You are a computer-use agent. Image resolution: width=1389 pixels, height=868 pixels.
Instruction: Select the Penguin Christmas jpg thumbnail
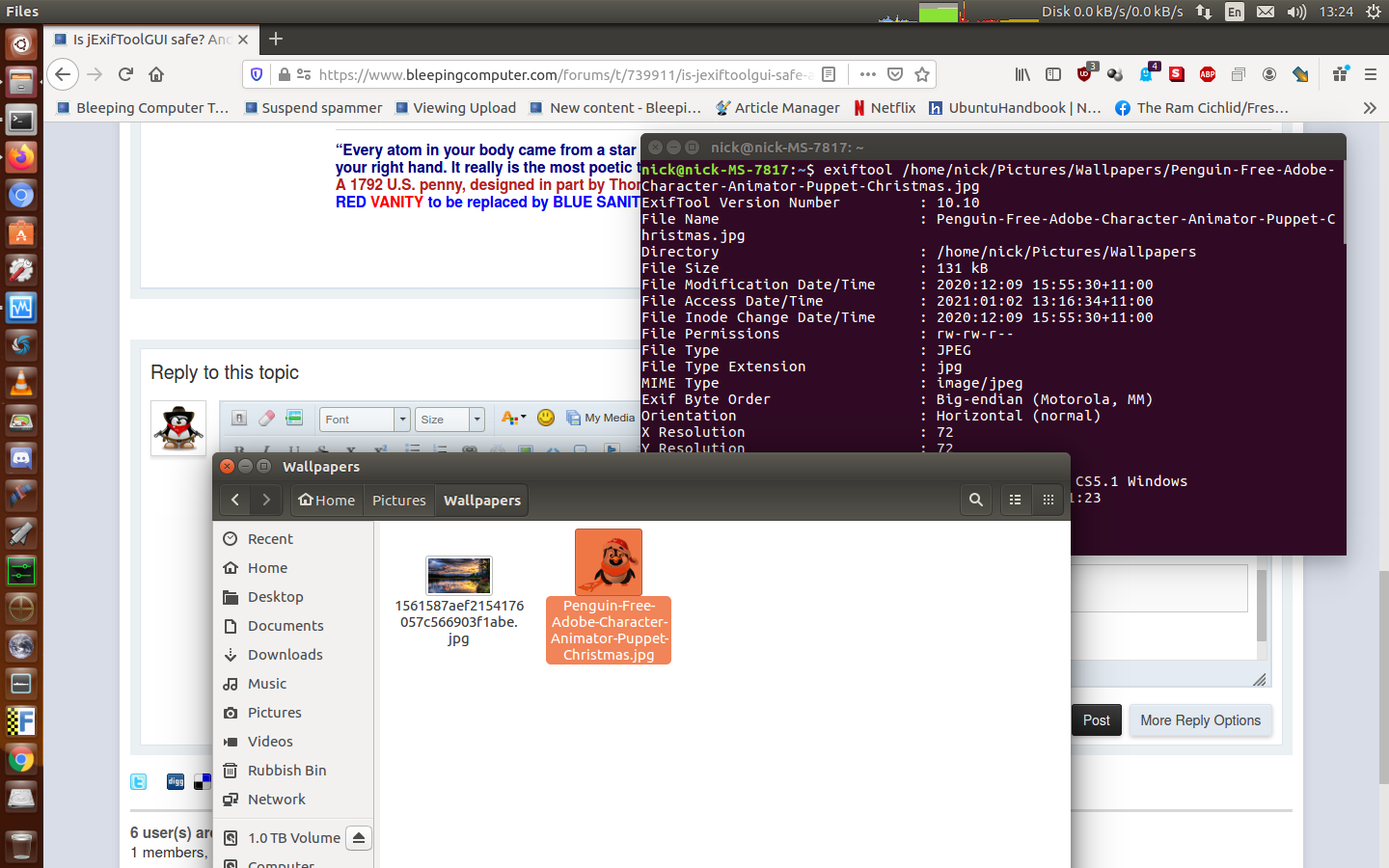(609, 562)
